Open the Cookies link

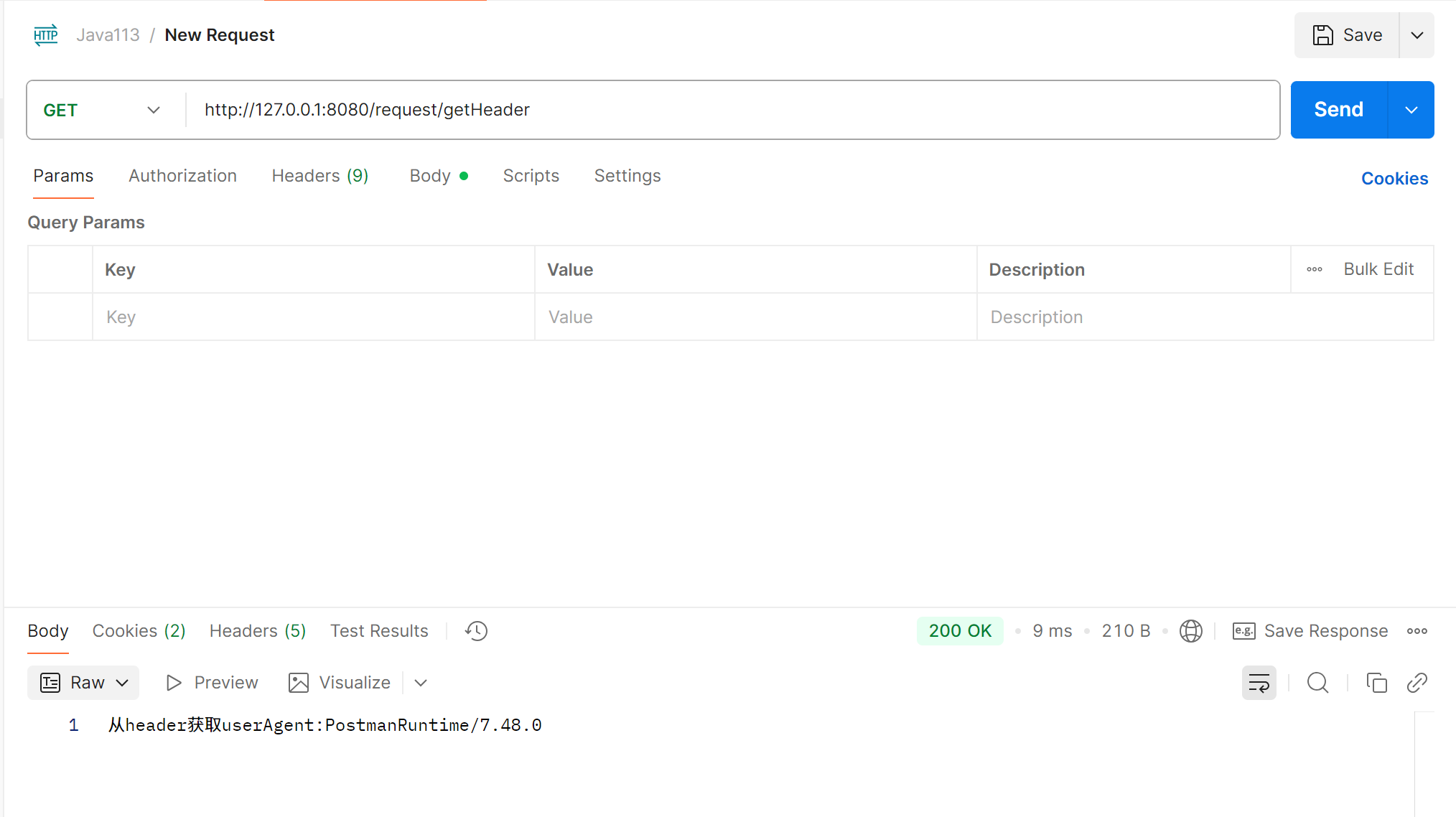(x=1394, y=179)
